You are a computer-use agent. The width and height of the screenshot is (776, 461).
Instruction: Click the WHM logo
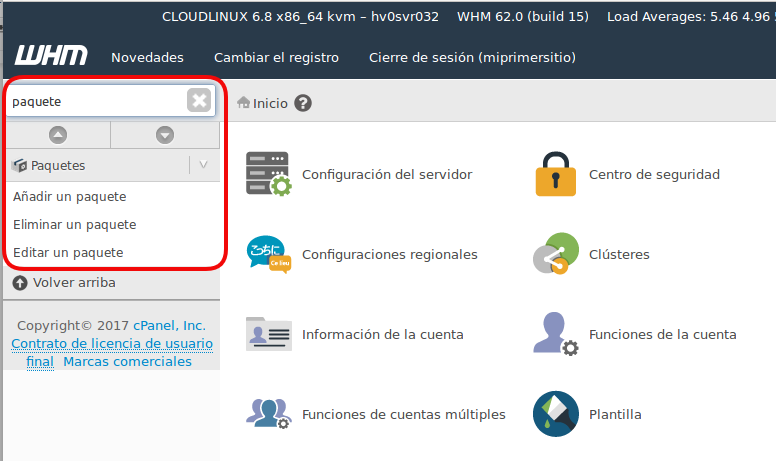coord(51,55)
